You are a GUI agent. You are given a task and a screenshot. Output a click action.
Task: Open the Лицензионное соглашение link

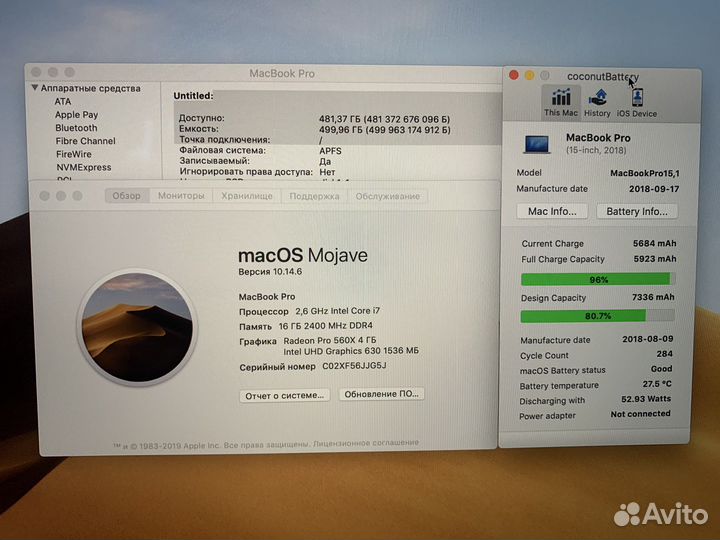pos(366,443)
